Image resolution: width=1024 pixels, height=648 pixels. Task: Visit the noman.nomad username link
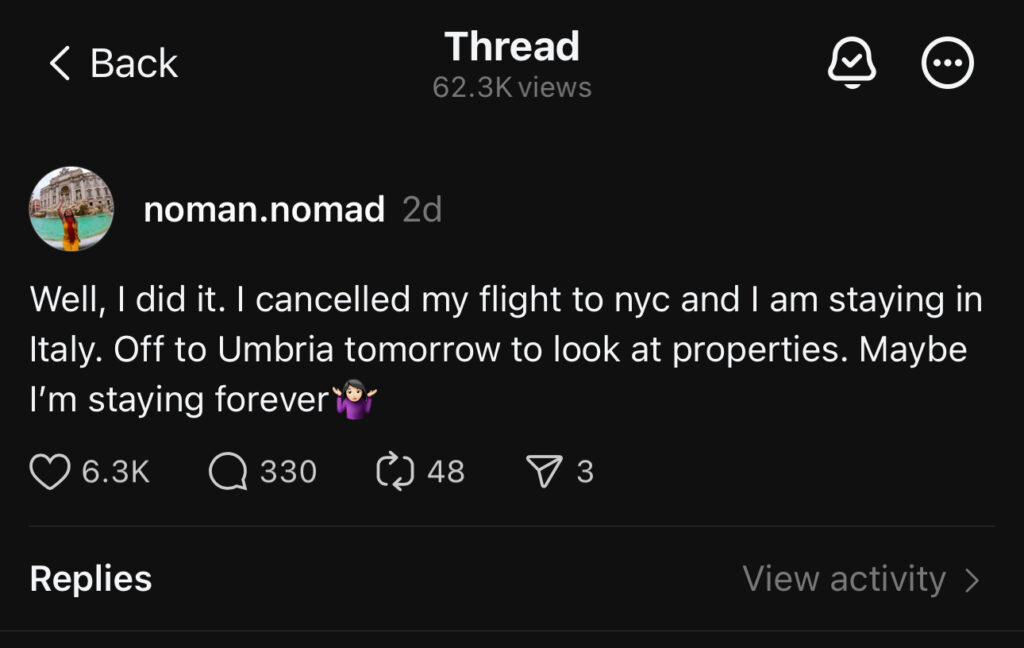264,209
